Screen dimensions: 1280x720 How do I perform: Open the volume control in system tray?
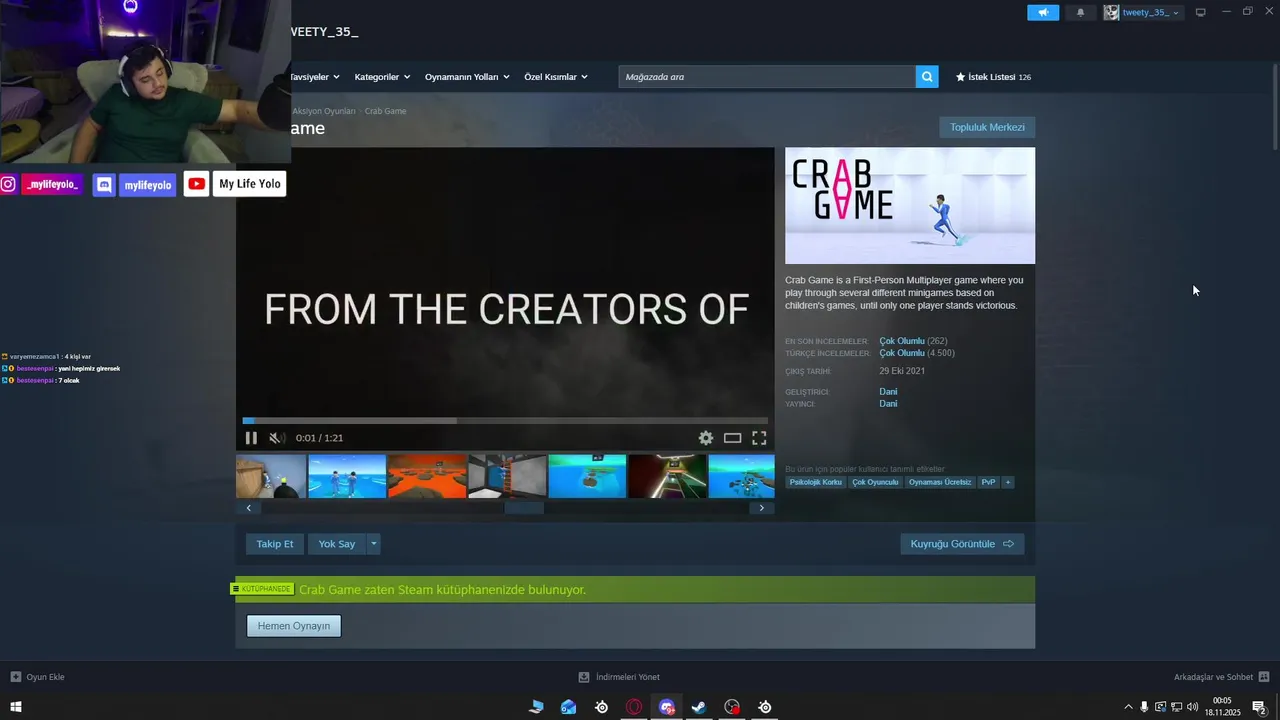tap(1192, 707)
